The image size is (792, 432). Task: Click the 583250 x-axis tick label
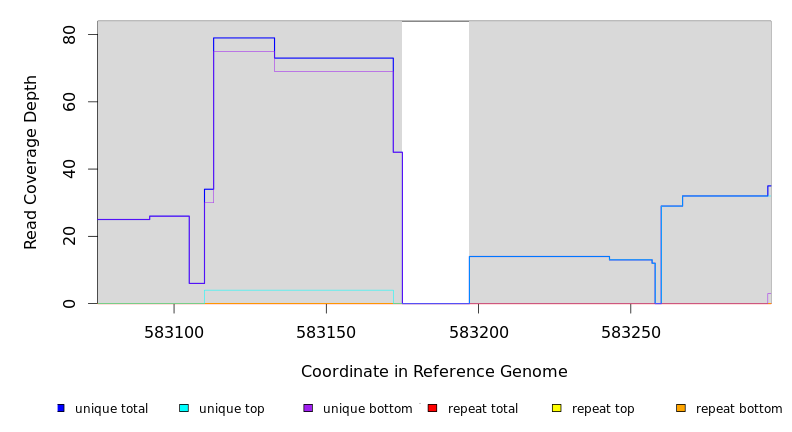coord(630,331)
